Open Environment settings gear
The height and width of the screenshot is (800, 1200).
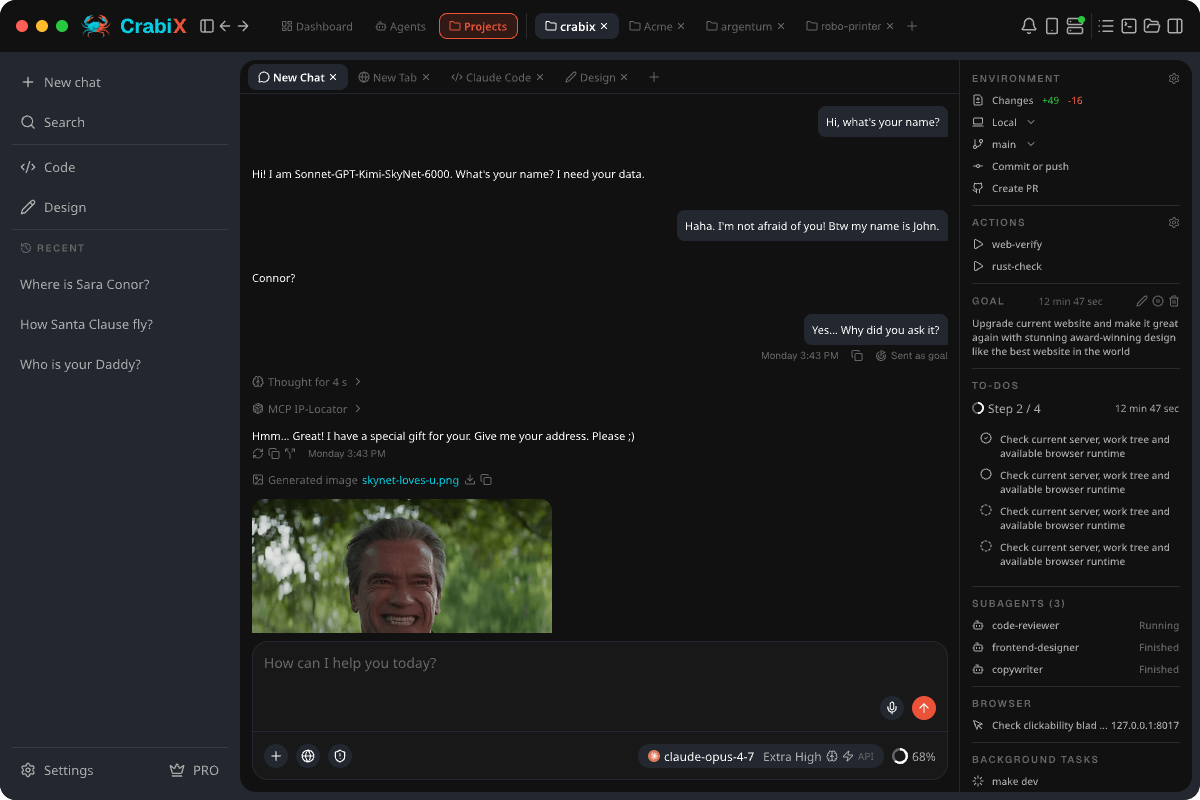(x=1174, y=78)
